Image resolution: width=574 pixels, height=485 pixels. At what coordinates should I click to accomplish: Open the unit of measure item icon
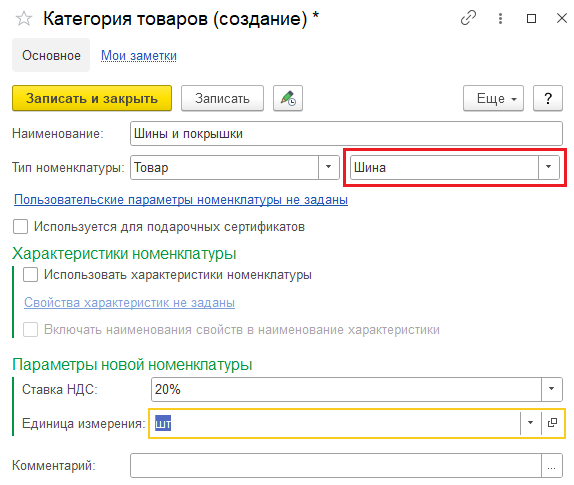(552, 423)
